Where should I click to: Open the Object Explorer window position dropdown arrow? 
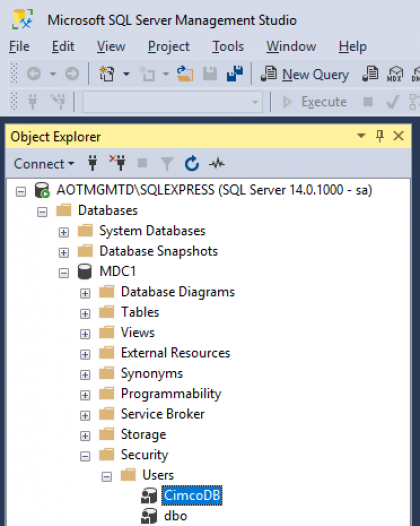pos(361,136)
